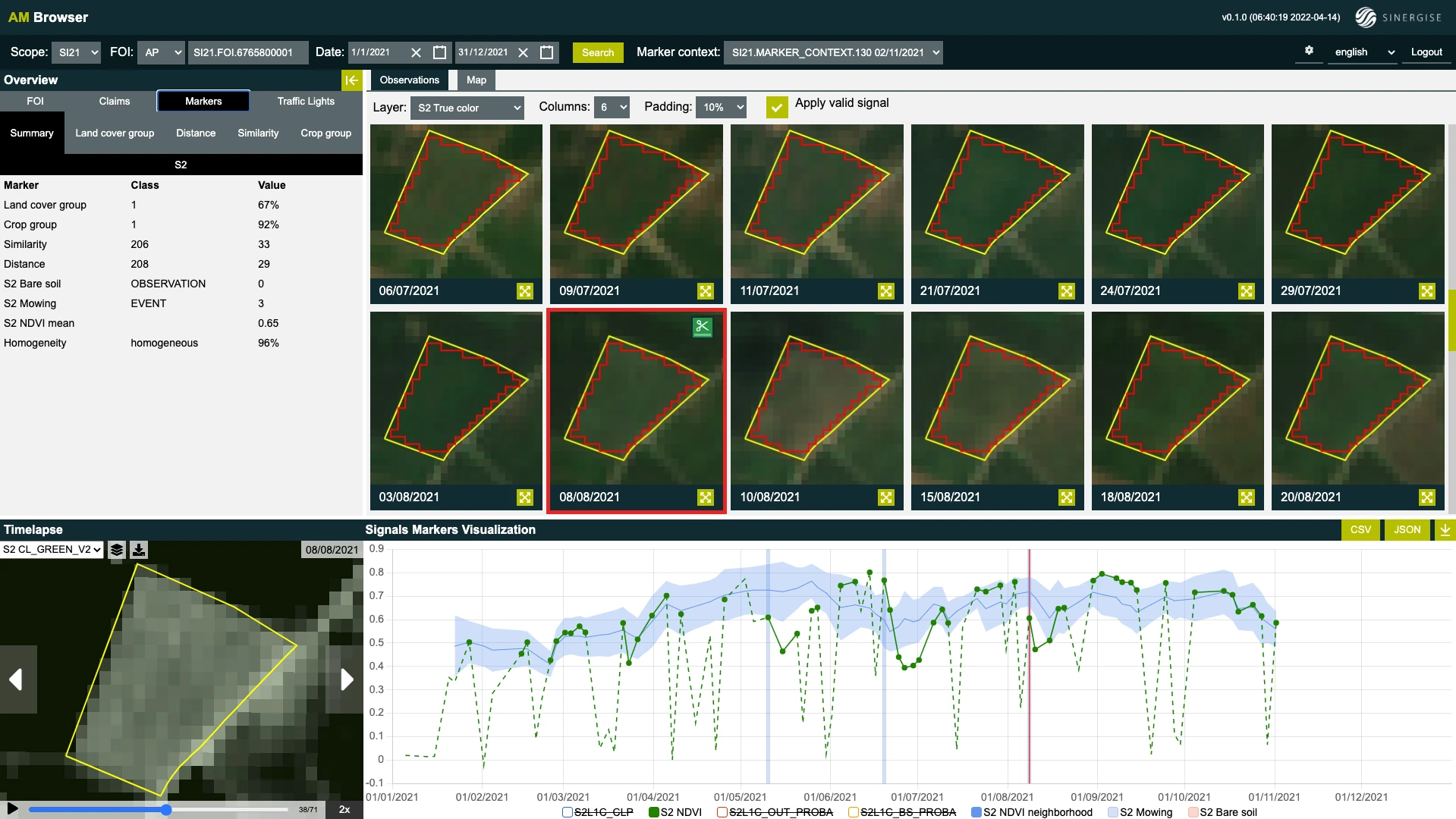Image resolution: width=1456 pixels, height=819 pixels.
Task: Open the Traffic Lights tab
Action: [x=306, y=101]
